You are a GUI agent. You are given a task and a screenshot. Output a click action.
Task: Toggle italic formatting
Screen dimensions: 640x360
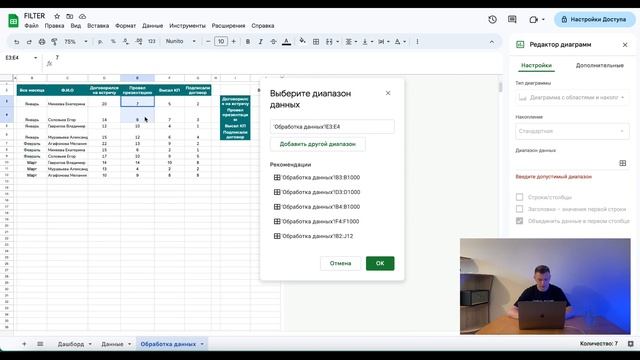click(260, 42)
